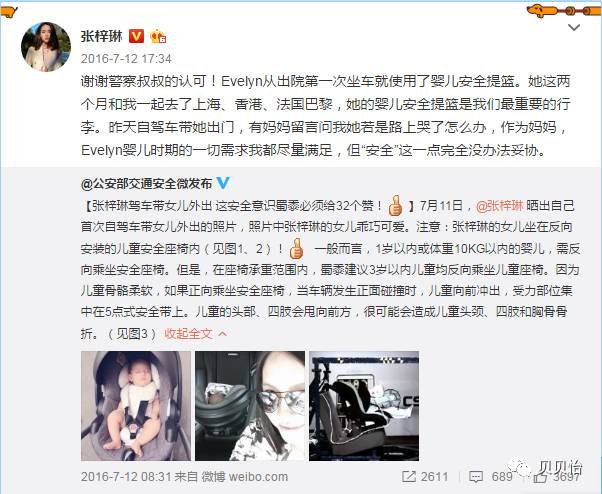Click the first thumbs-up emoji after 32个赞
The image size is (602, 494).
pyautogui.click(x=395, y=206)
